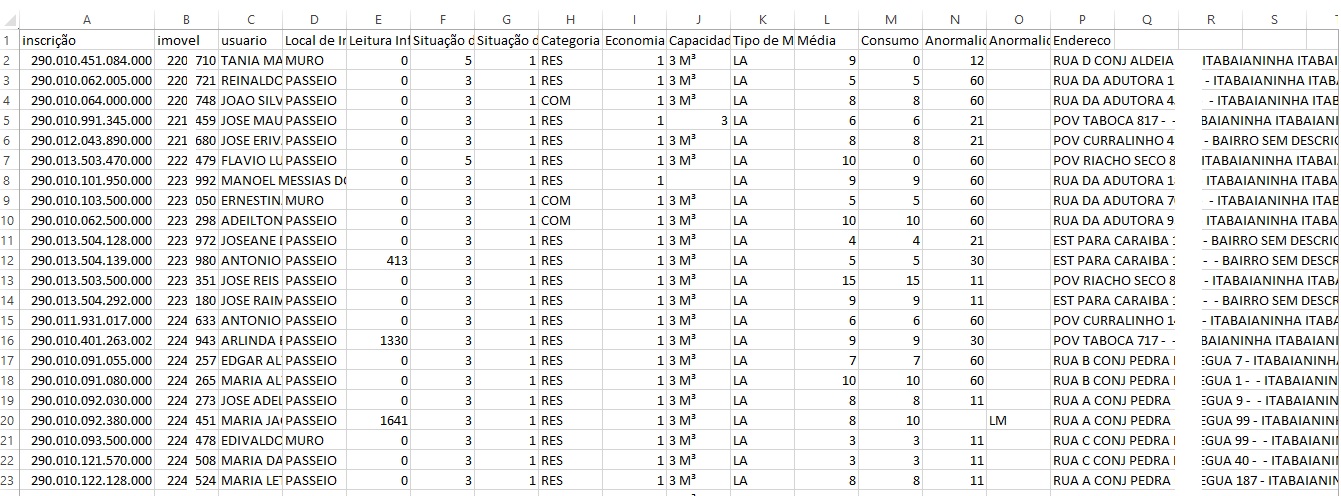Select inscription cell 290.010.451.084.000
The width and height of the screenshot is (1341, 496).
click(87, 60)
